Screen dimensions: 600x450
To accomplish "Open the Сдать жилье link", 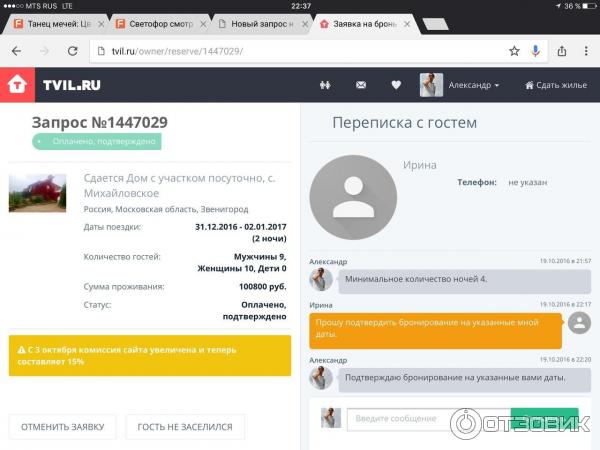I will [x=555, y=86].
